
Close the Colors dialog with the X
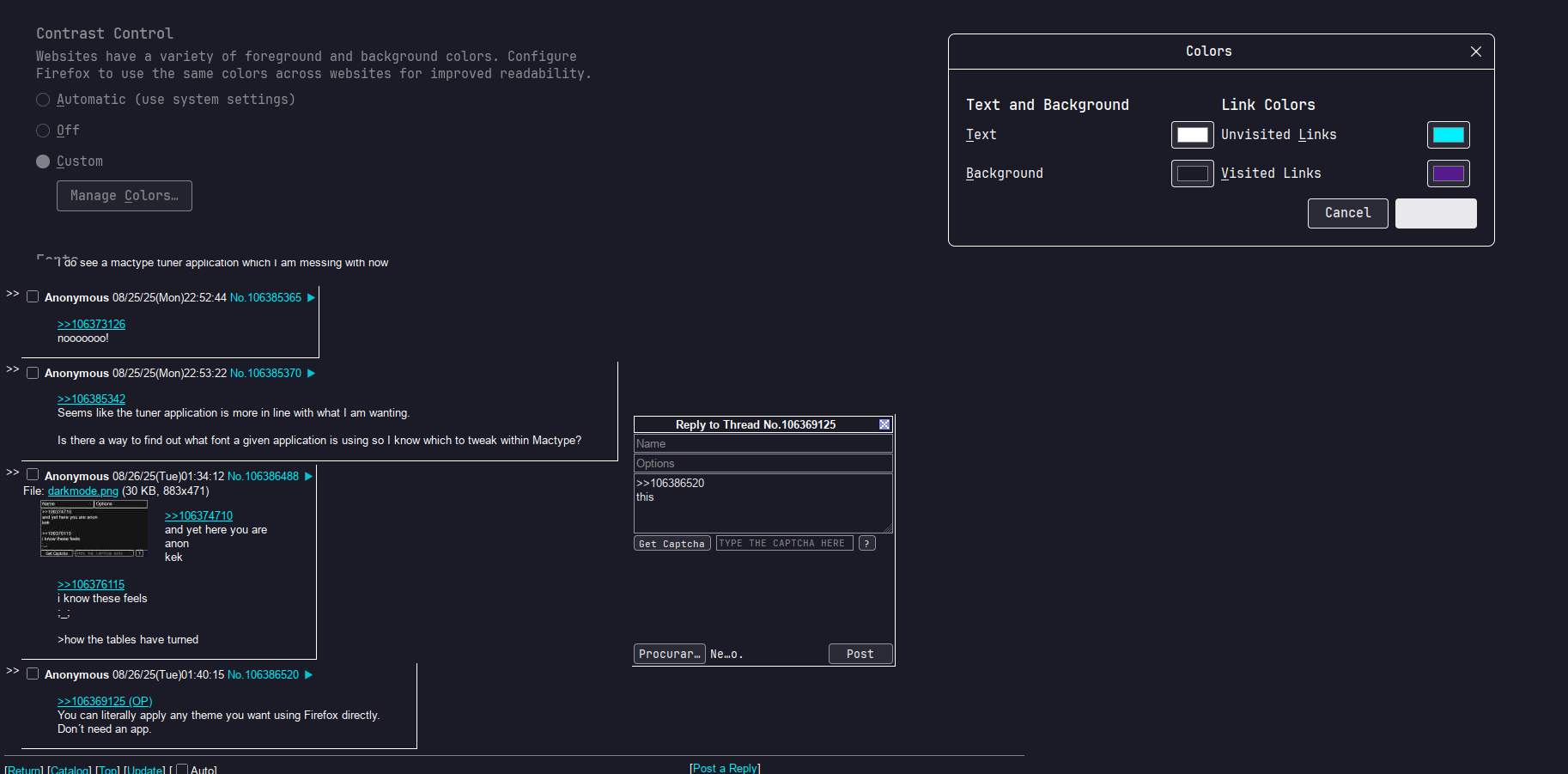(x=1476, y=52)
